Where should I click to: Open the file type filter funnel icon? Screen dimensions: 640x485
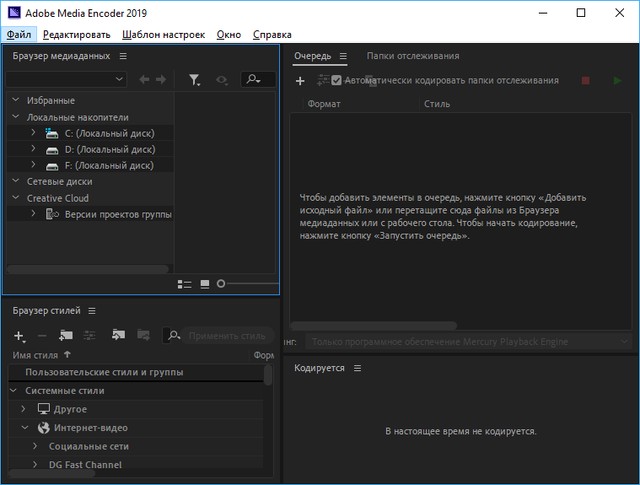[195, 79]
